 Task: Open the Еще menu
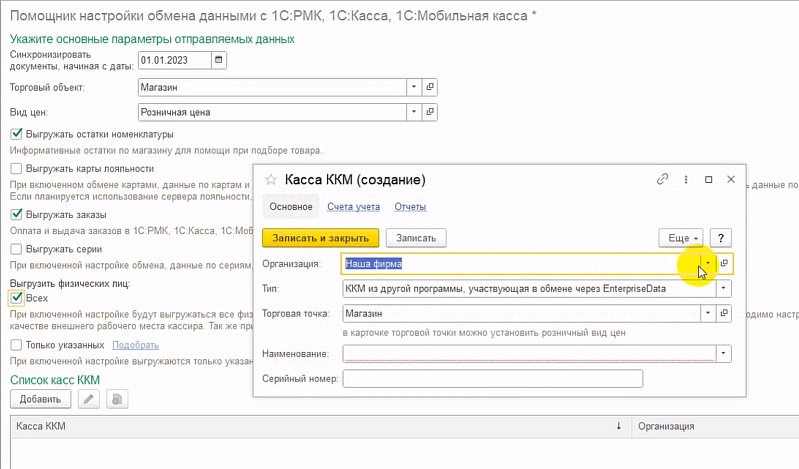pos(681,238)
